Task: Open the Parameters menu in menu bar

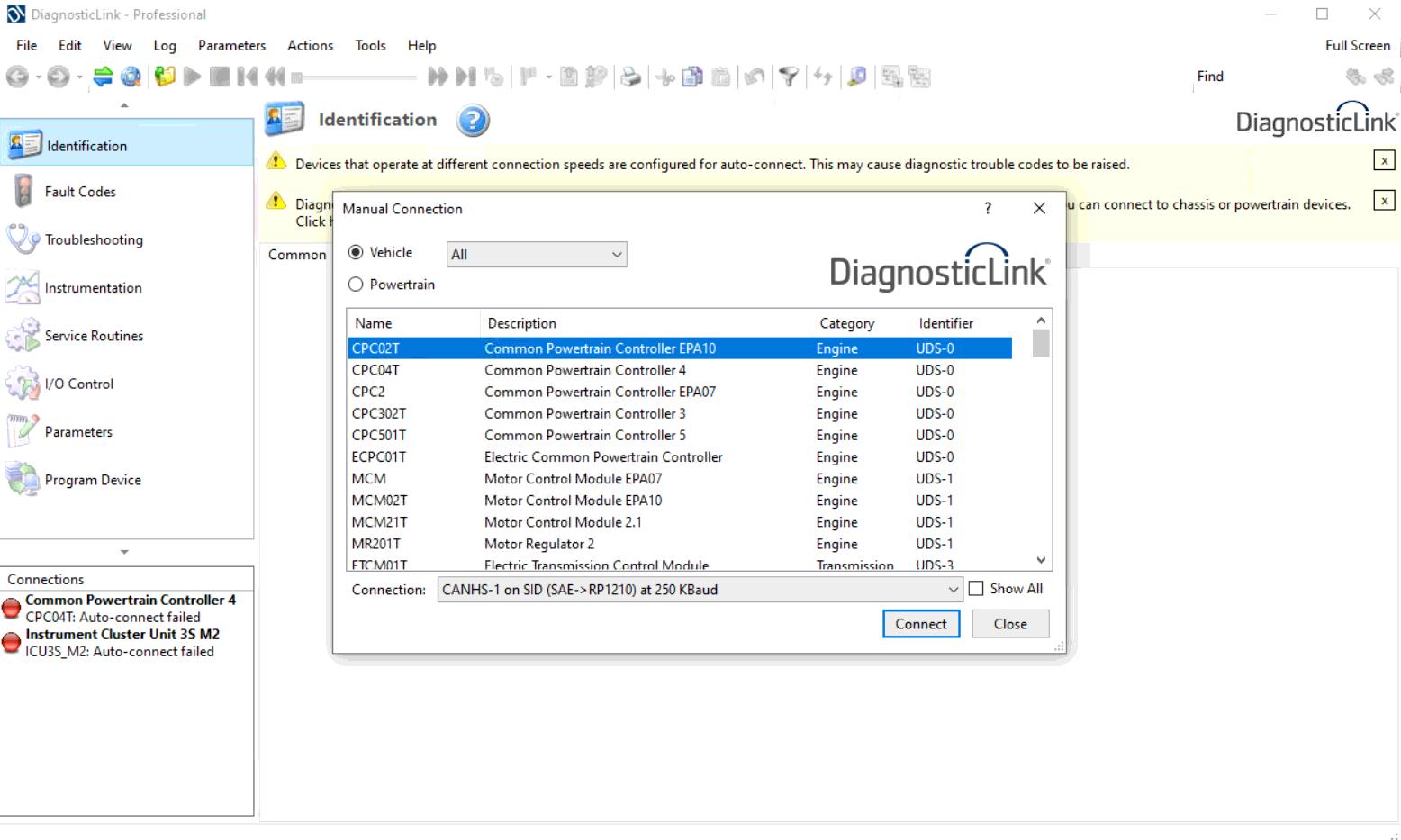Action: coord(231,45)
